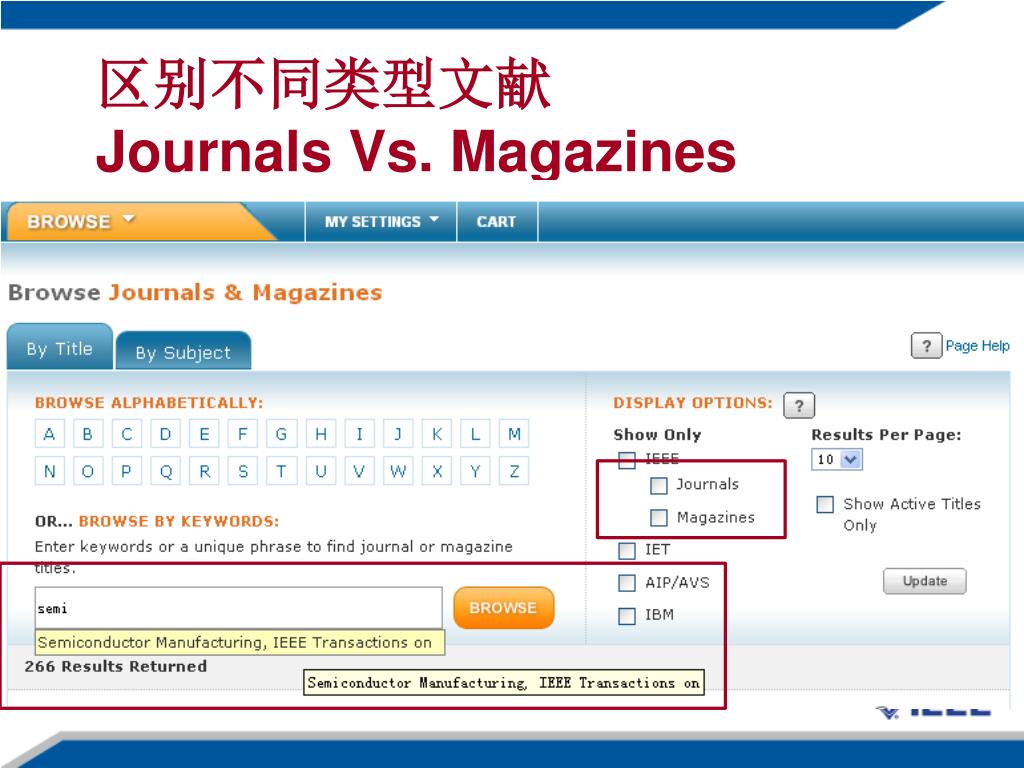1024x768 pixels.
Task: Choose letter R in the alphabet list
Action: 204,471
